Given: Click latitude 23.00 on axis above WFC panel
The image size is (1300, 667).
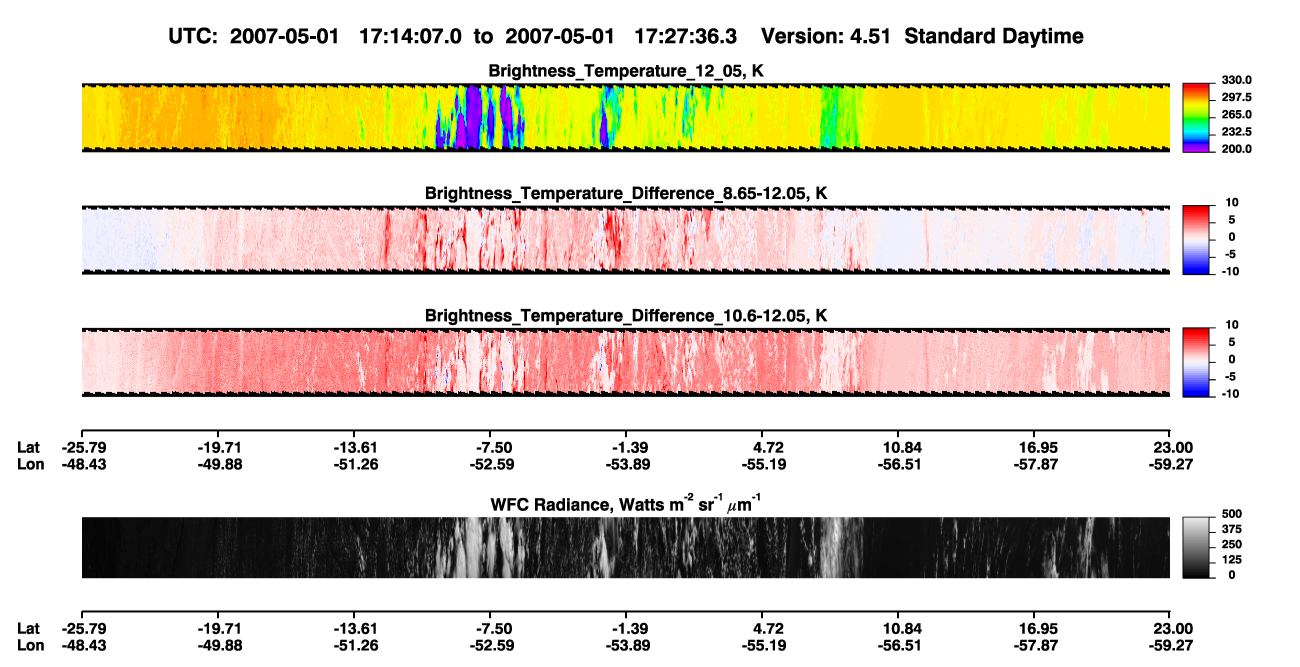Looking at the screenshot, I should pos(1172,447).
